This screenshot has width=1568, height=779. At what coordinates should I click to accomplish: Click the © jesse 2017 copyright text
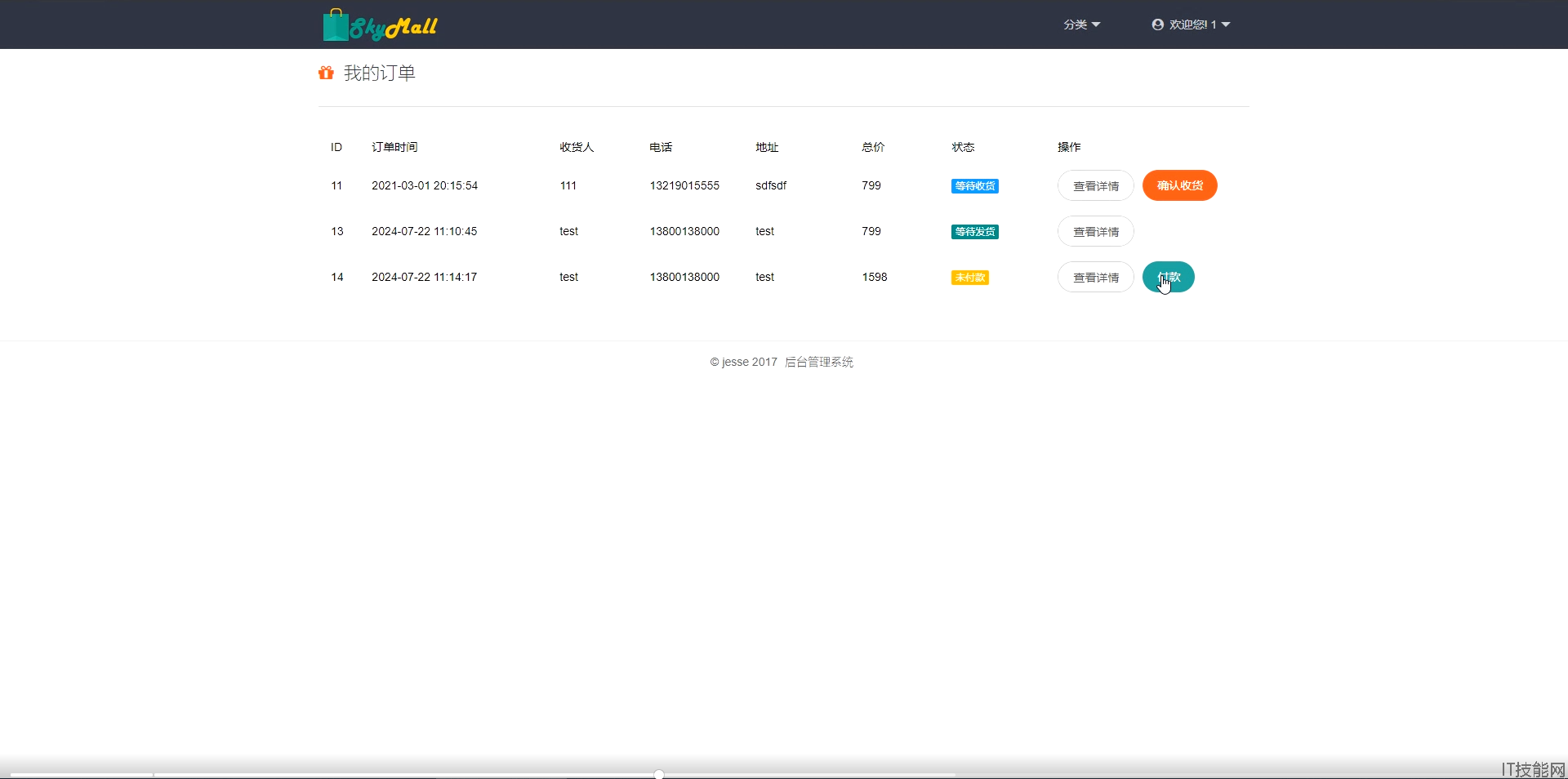(x=744, y=362)
